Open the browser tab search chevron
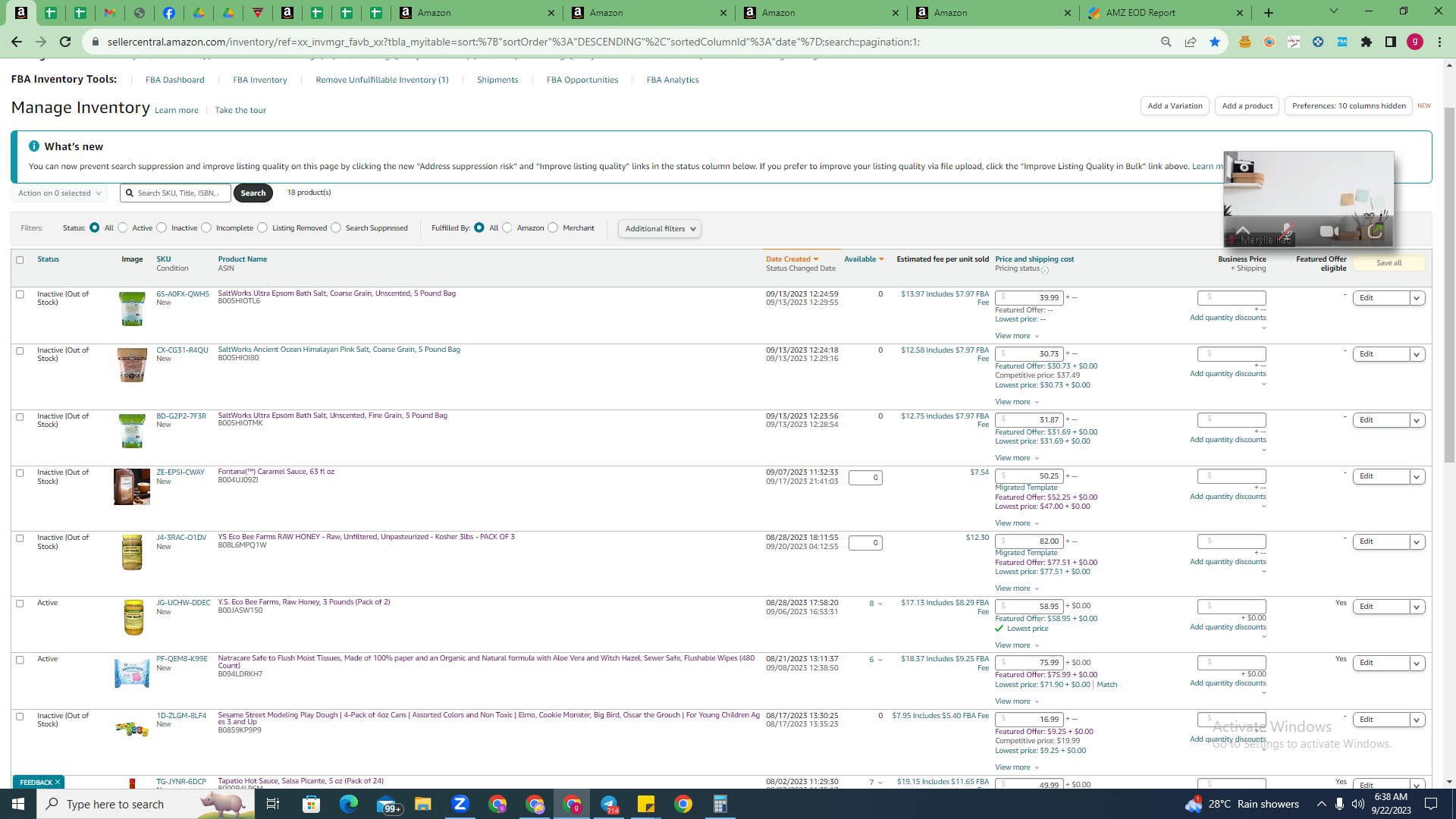1456x819 pixels. click(x=1333, y=11)
